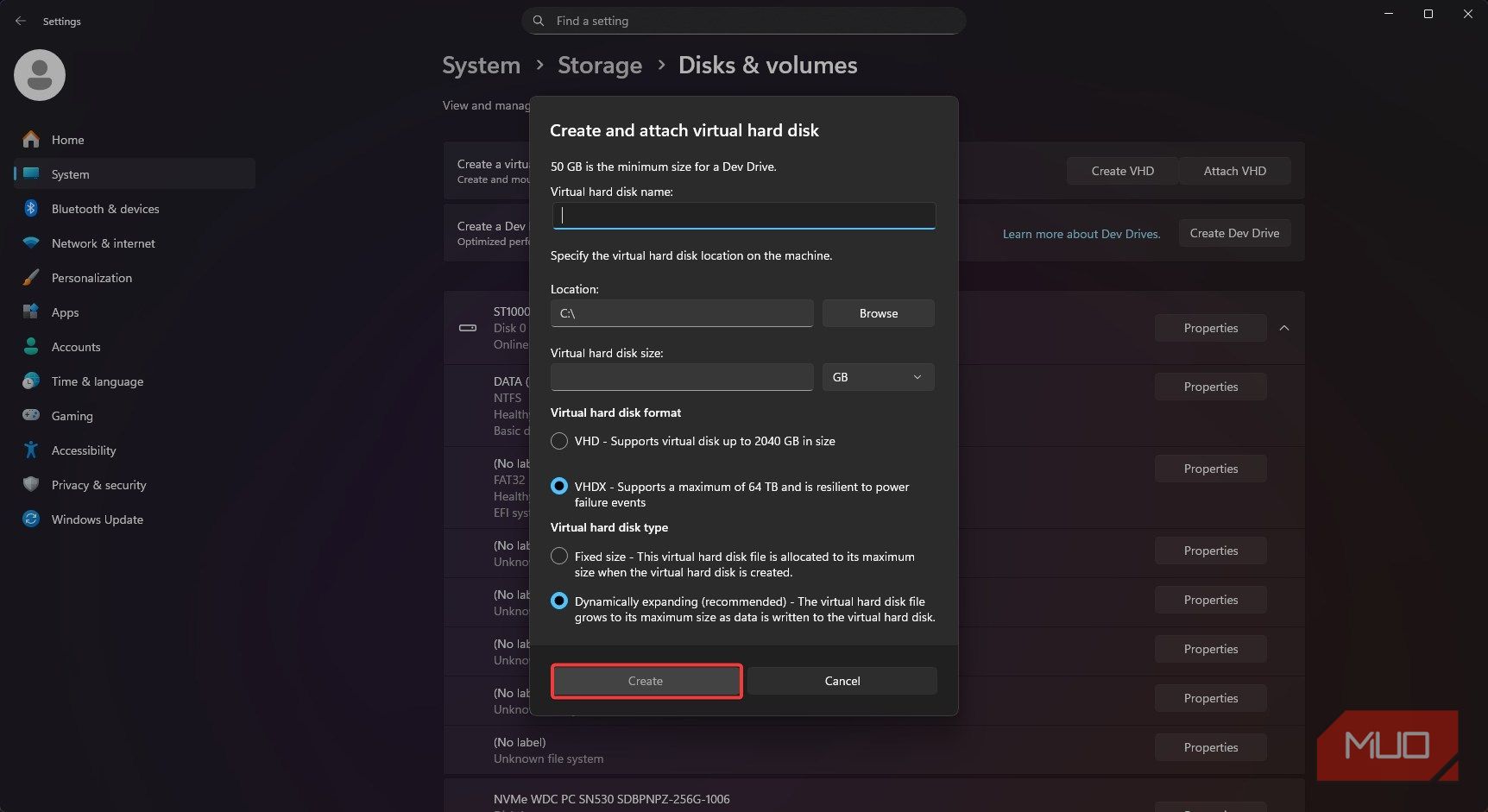
Task: Open Privacy & security settings
Action: [135, 485]
